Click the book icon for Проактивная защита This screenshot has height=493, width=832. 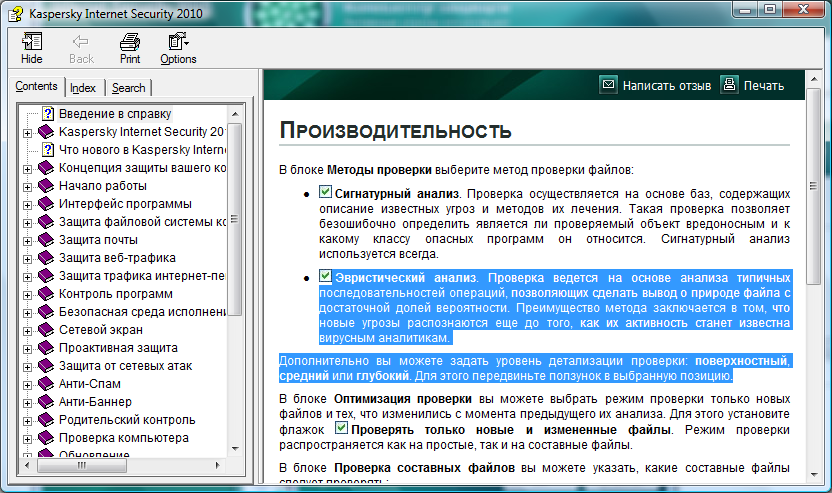point(46,348)
